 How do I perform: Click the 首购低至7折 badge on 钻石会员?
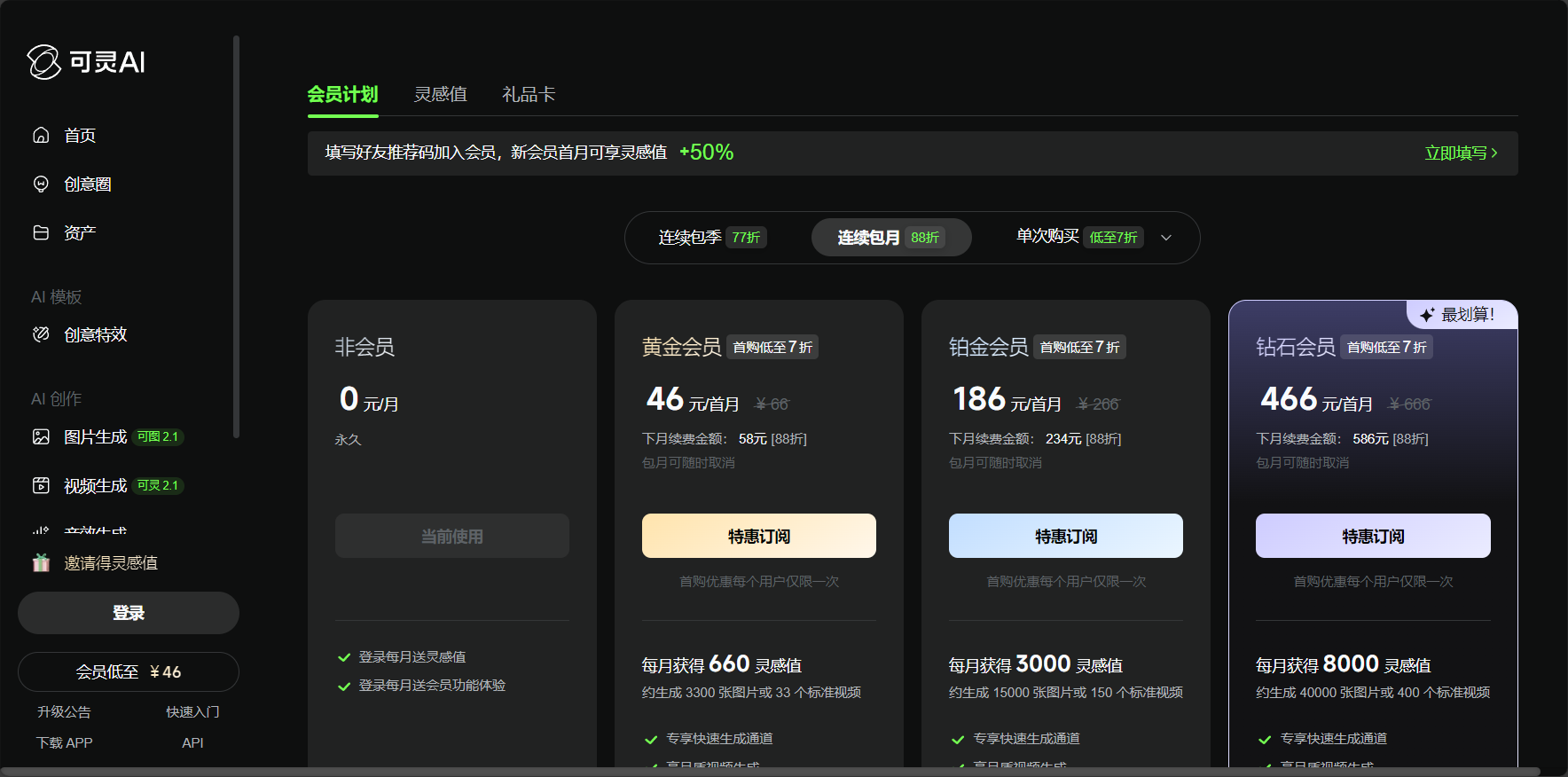pos(1386,347)
